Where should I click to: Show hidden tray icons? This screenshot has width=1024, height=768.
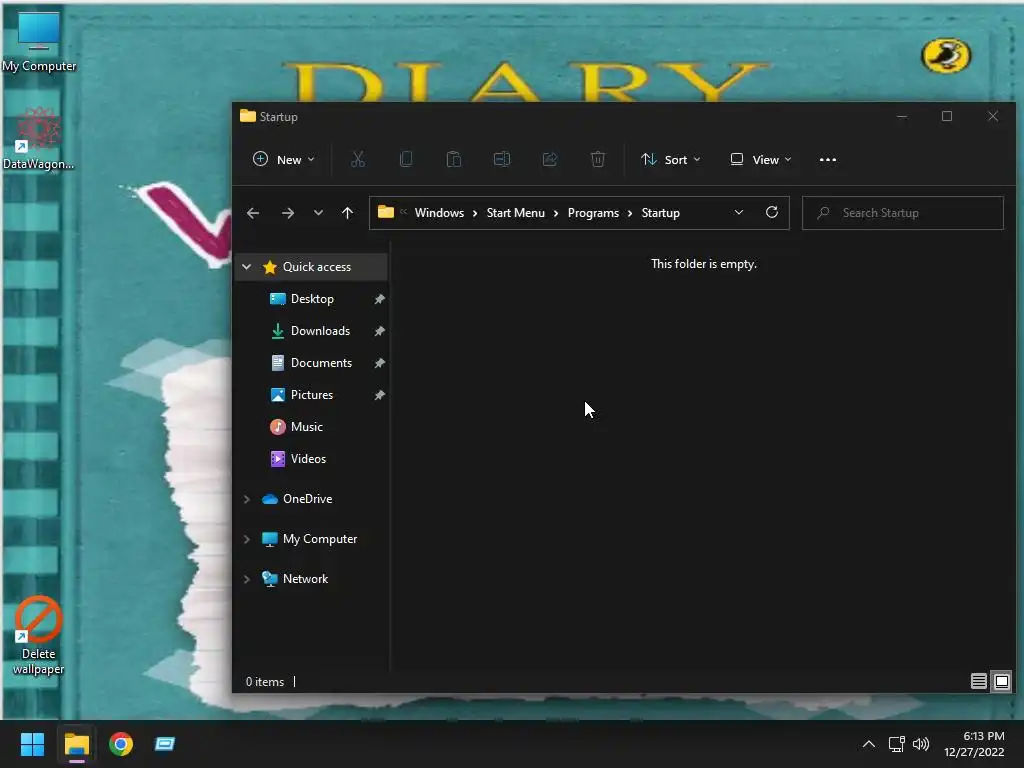click(869, 744)
